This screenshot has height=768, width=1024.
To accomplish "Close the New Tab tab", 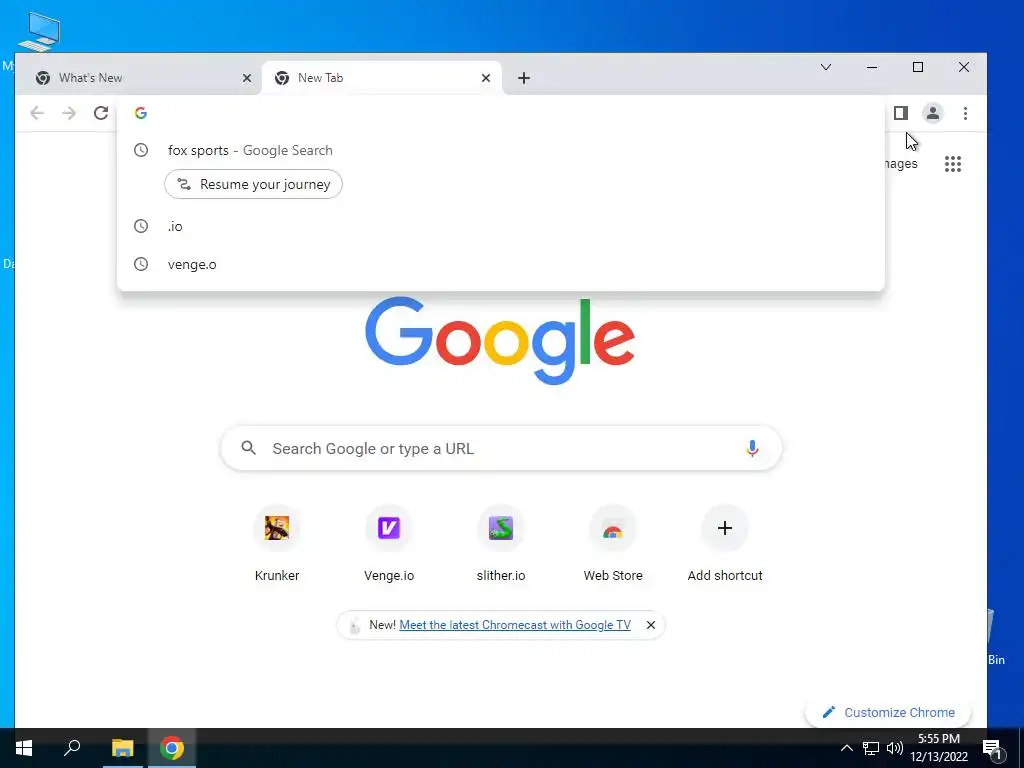I will 486,78.
